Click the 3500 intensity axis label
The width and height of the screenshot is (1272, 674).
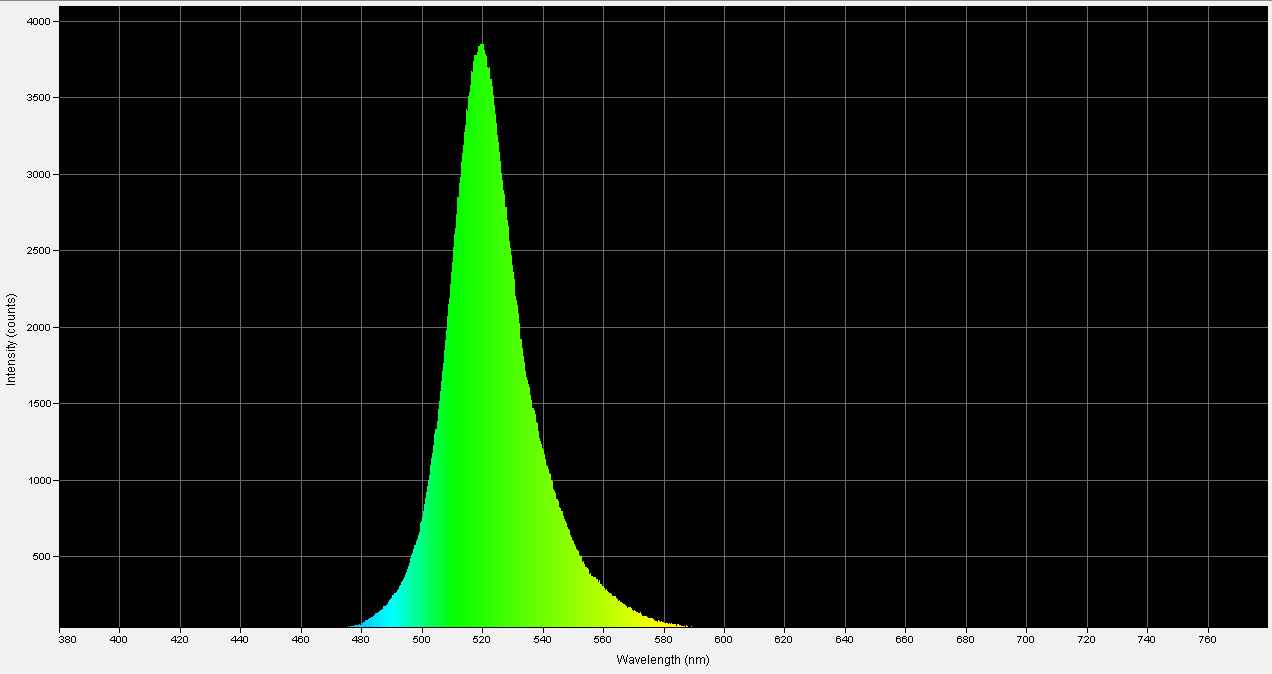tap(40, 98)
